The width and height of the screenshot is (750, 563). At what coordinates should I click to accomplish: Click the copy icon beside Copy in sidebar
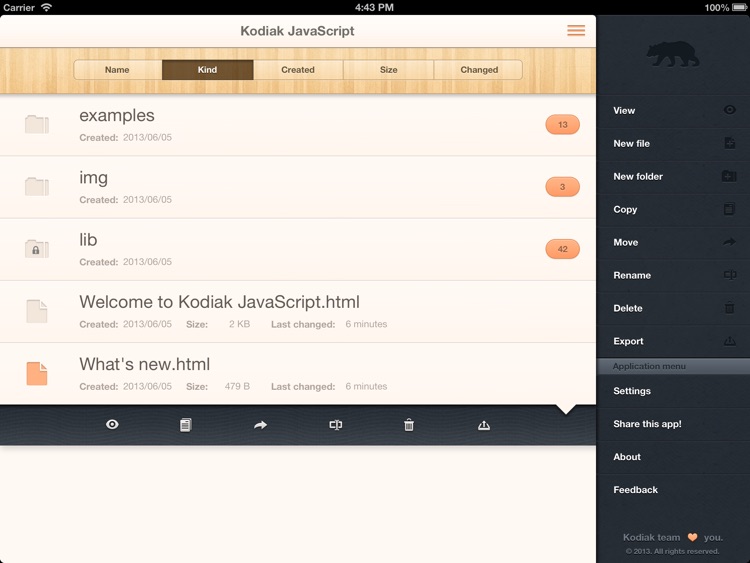tap(729, 209)
